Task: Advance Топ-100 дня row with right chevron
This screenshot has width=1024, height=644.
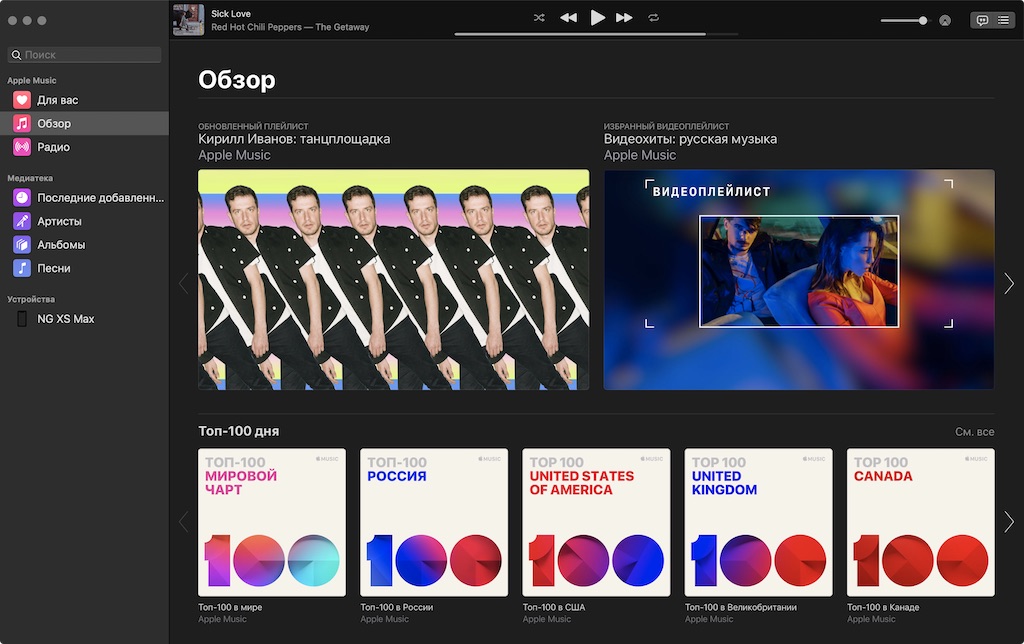Action: click(x=1009, y=521)
